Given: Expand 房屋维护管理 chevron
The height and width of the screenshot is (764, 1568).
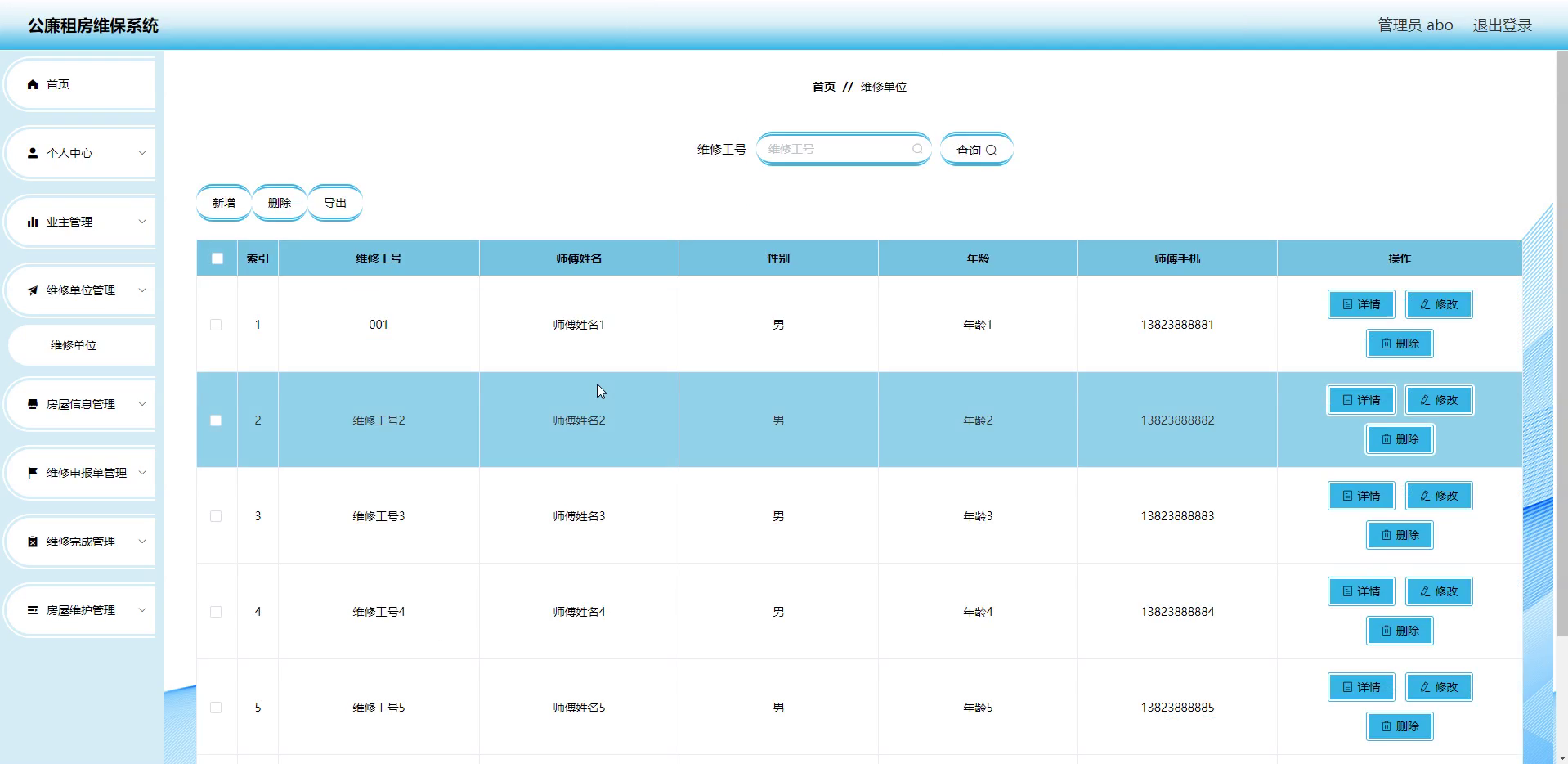Looking at the screenshot, I should [x=141, y=610].
